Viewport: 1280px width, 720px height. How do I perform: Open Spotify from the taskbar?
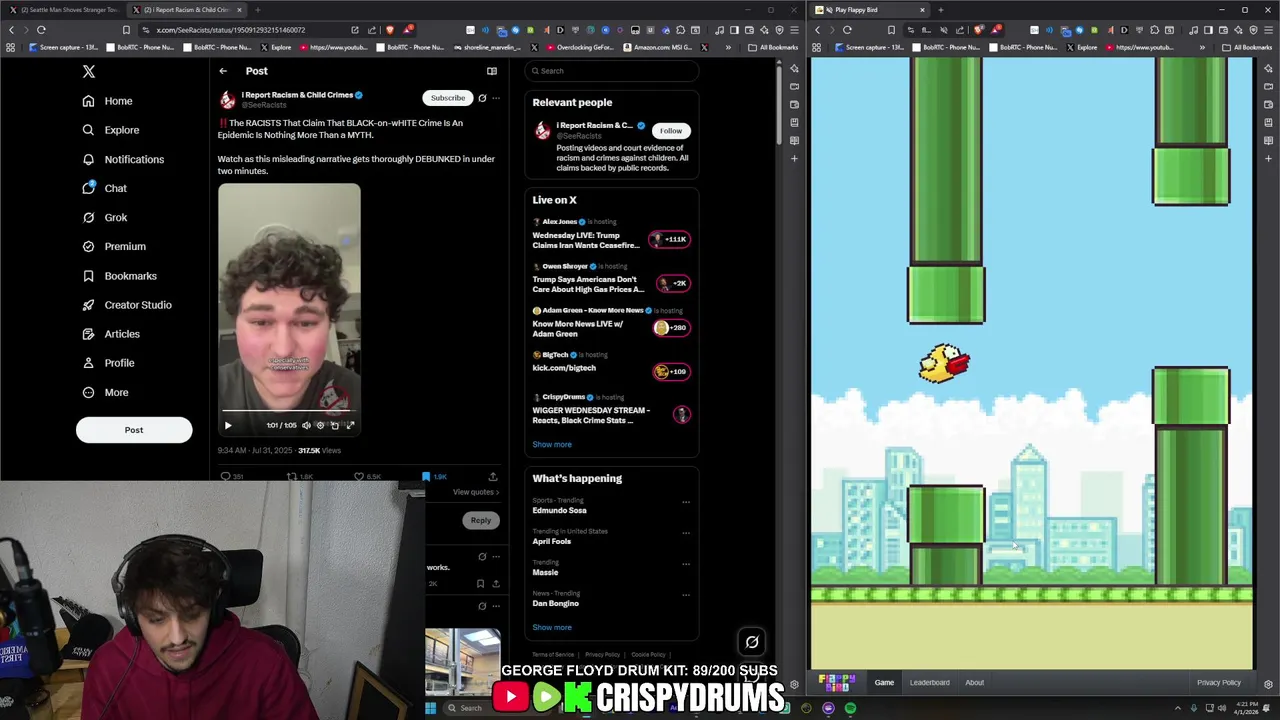850,708
